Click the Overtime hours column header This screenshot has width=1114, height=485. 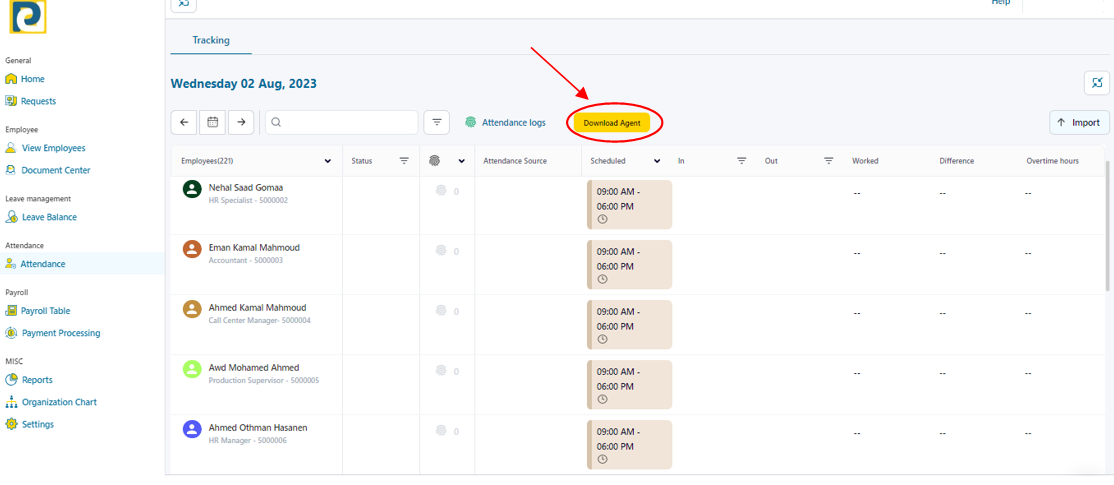click(x=1052, y=161)
